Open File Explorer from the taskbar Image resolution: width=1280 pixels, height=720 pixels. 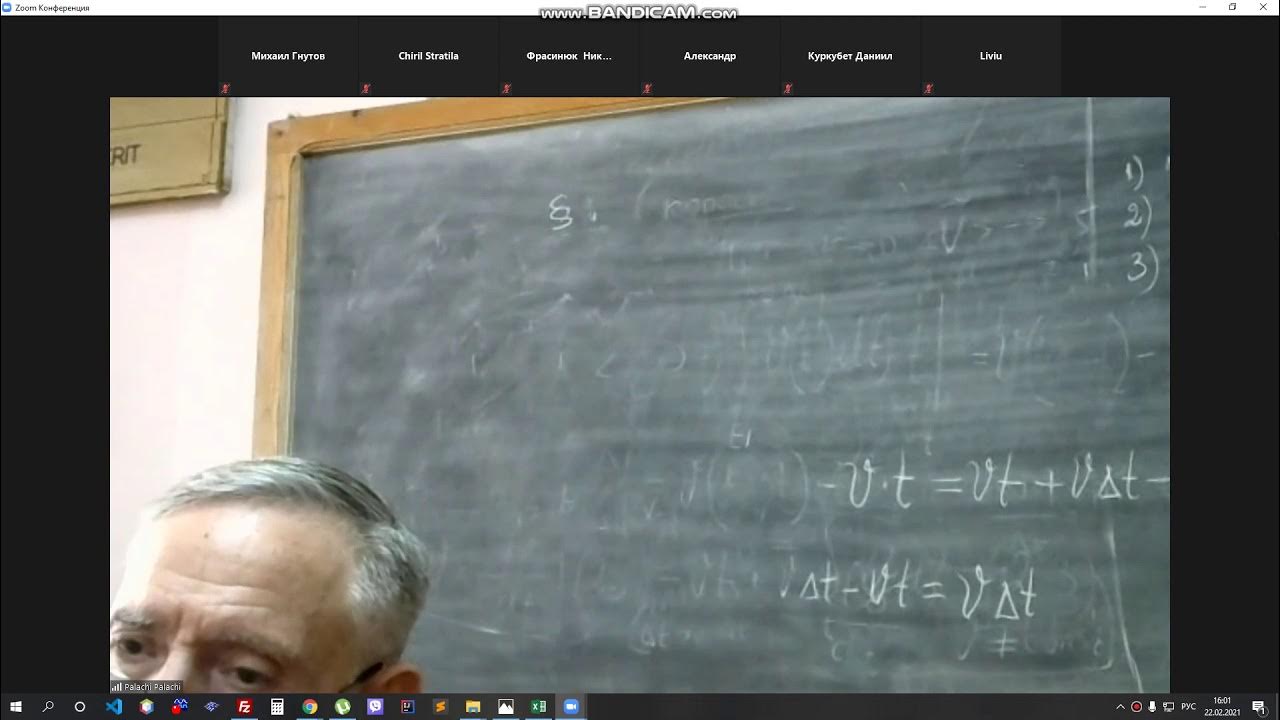point(473,707)
